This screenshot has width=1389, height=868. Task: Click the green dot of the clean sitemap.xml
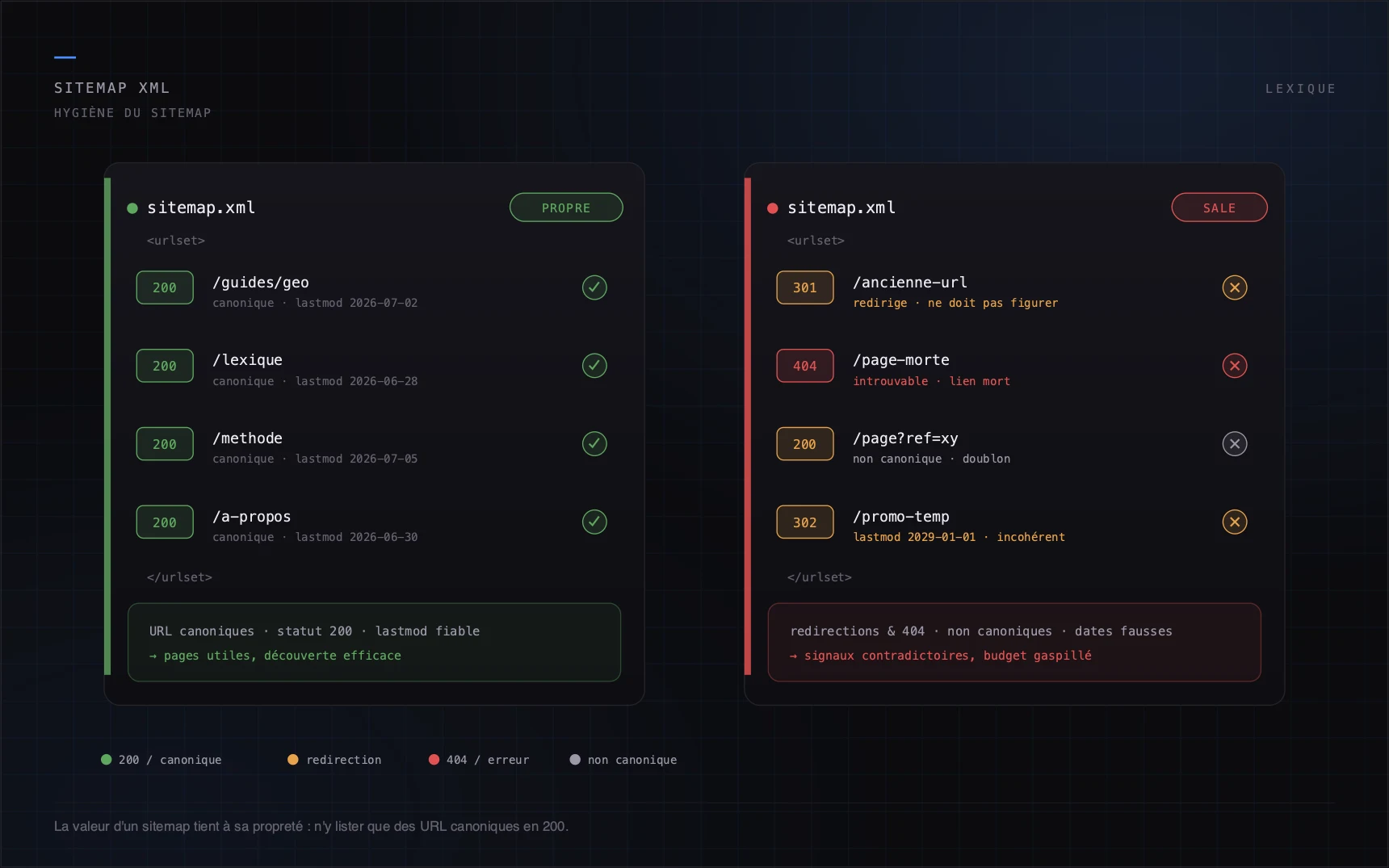coord(132,208)
